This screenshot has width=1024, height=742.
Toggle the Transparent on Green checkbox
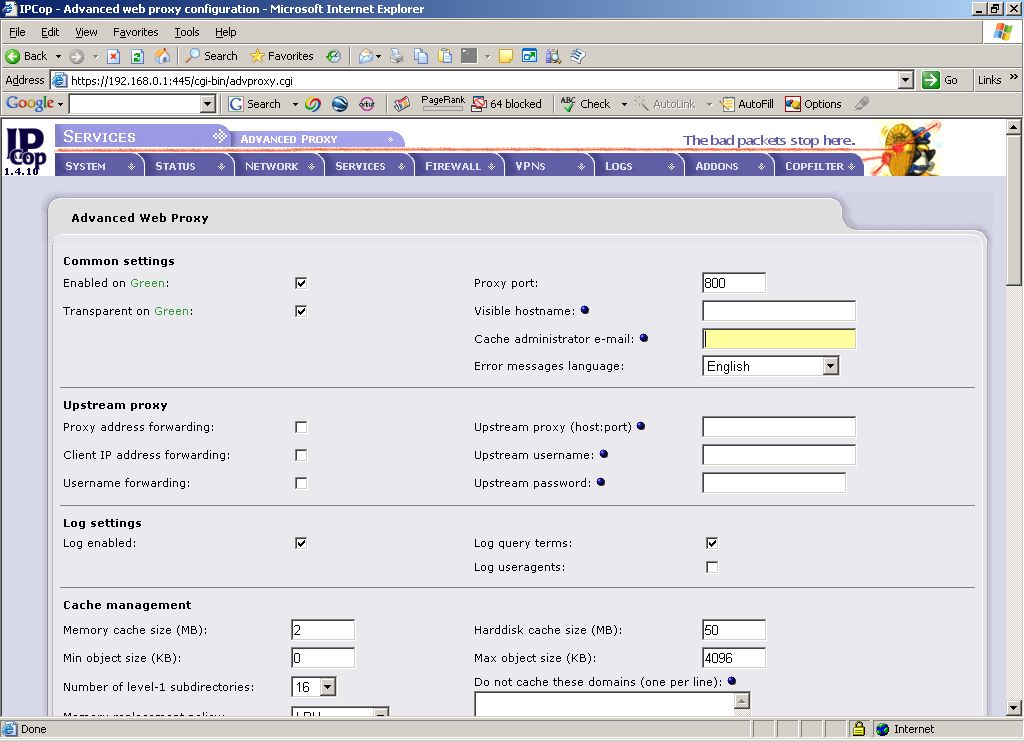301,311
